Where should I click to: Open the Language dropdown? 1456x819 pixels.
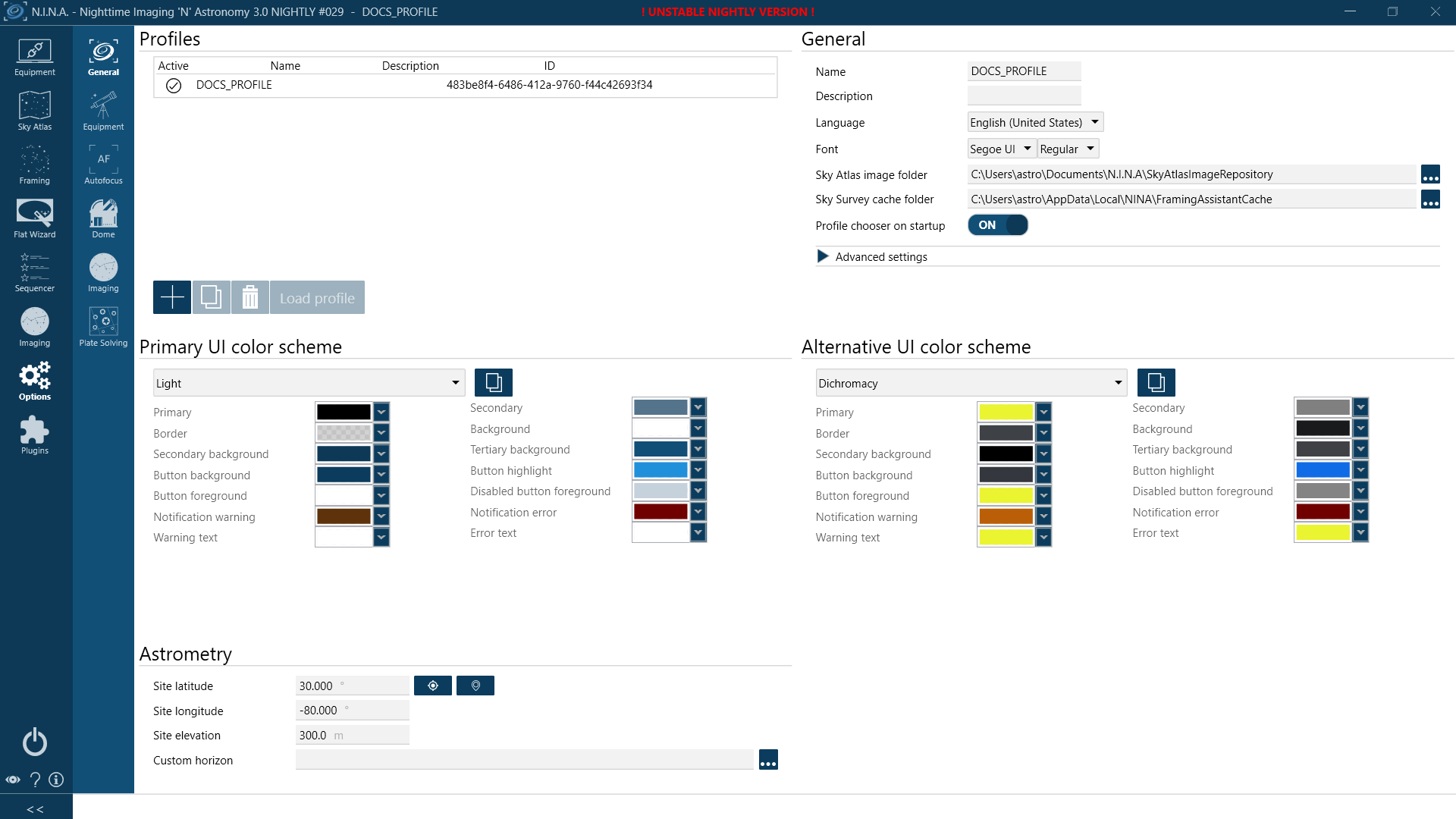point(1035,122)
